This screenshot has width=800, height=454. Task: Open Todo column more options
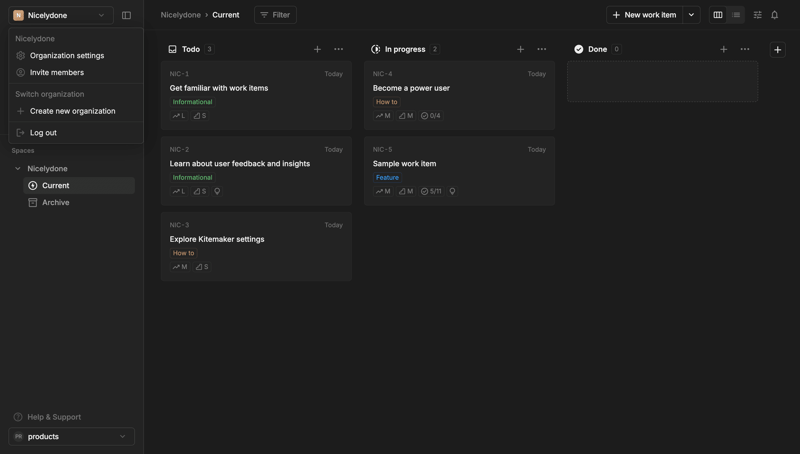(338, 49)
